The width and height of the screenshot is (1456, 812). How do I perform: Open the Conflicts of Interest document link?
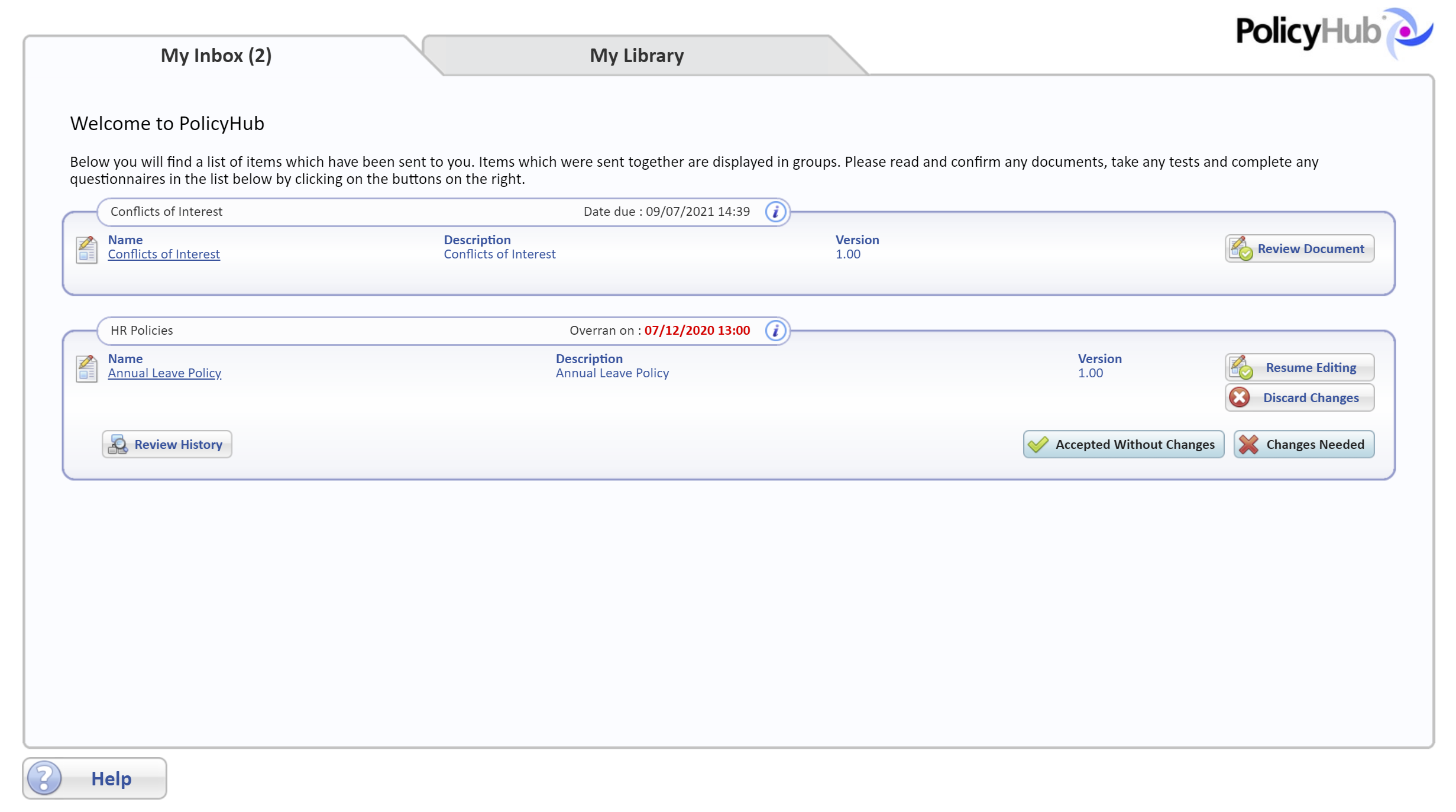pos(164,254)
